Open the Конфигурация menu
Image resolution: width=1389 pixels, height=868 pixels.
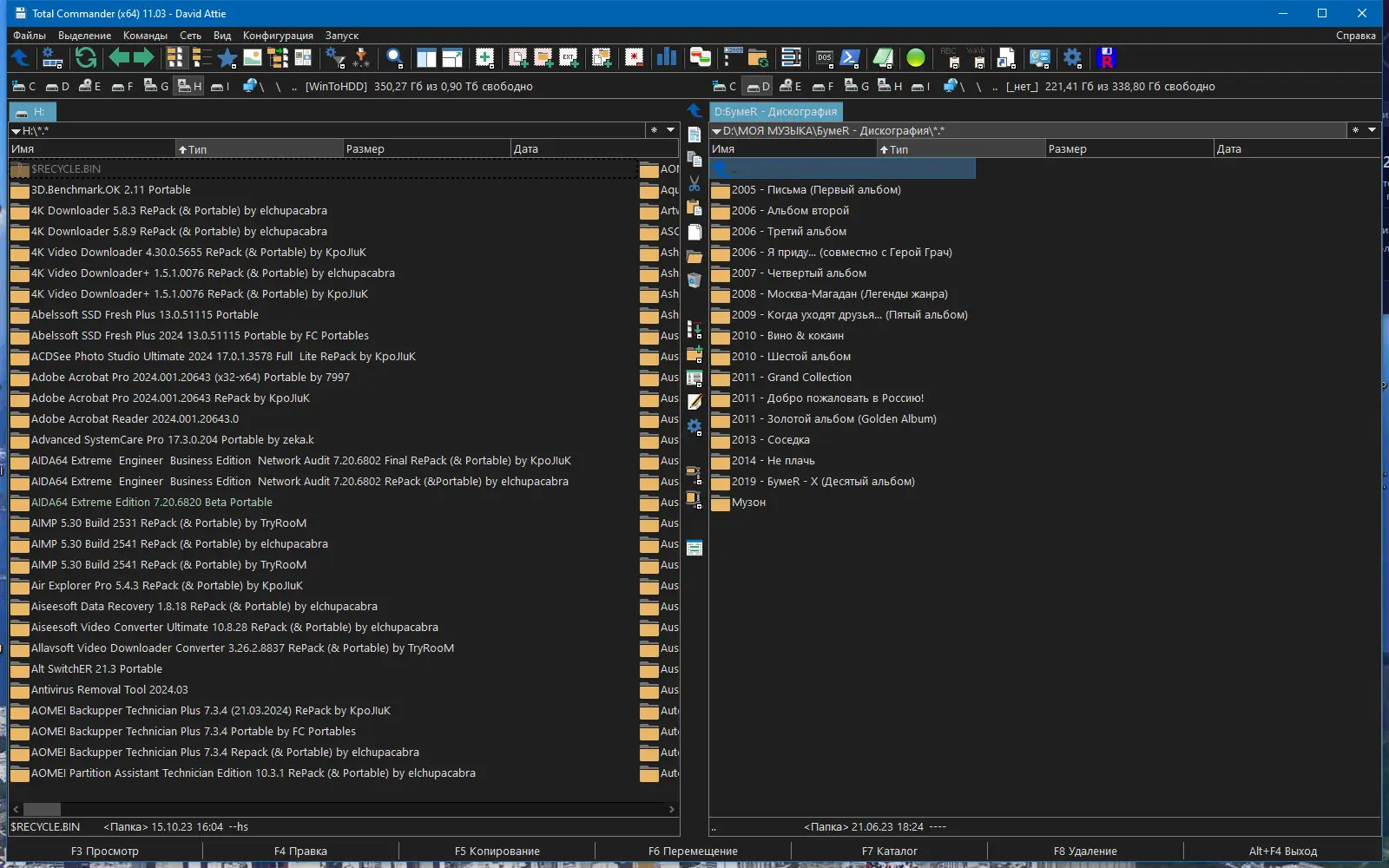click(278, 36)
